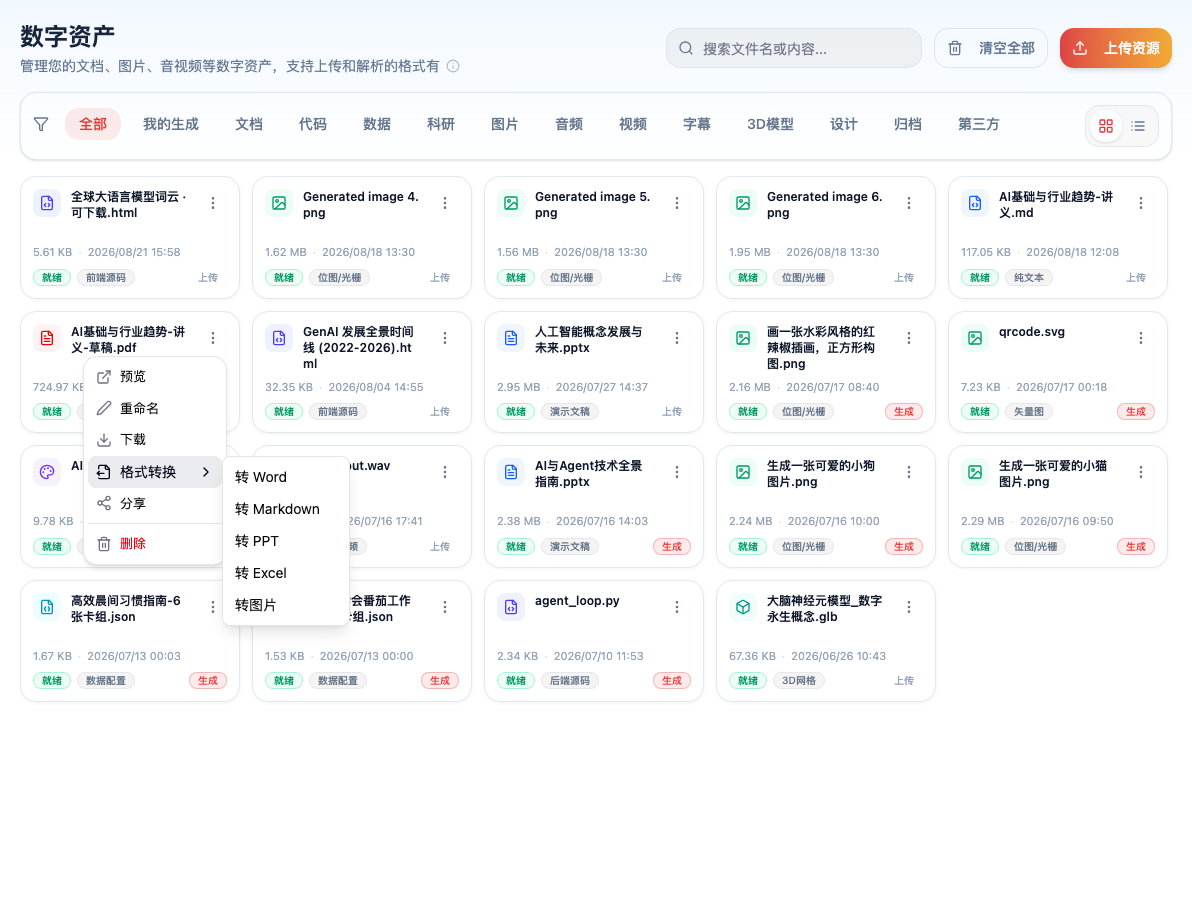Click the 清空全部 button
The height and width of the screenshot is (900, 1192).
pyautogui.click(x=991, y=48)
